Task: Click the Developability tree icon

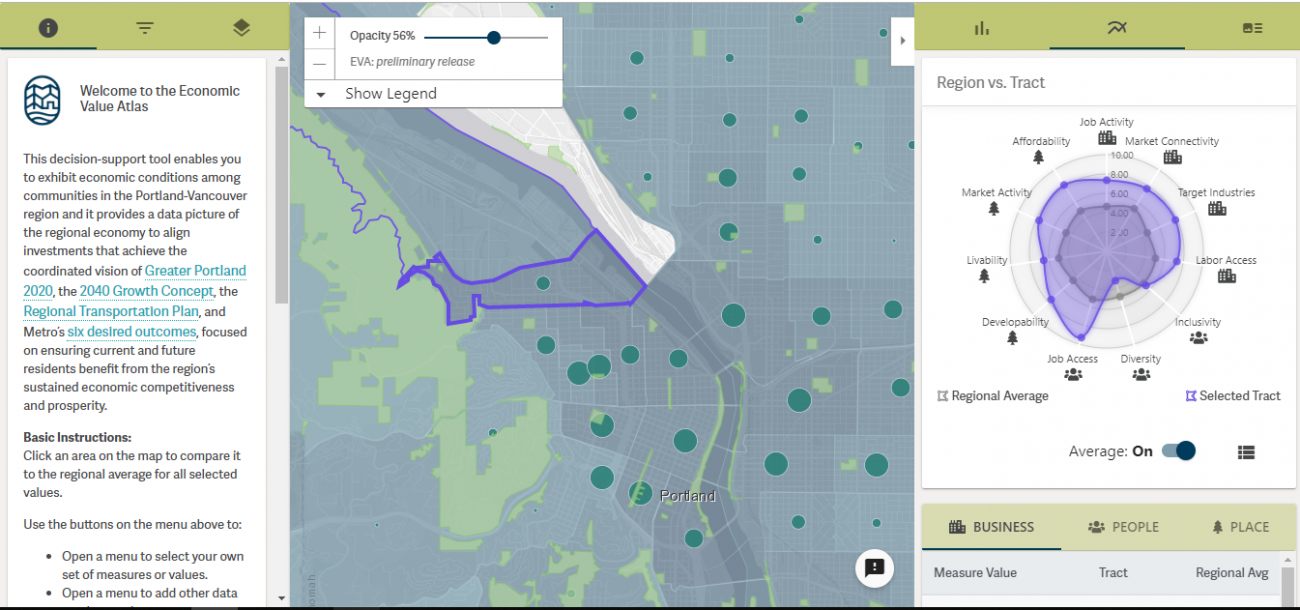Action: [x=1012, y=338]
